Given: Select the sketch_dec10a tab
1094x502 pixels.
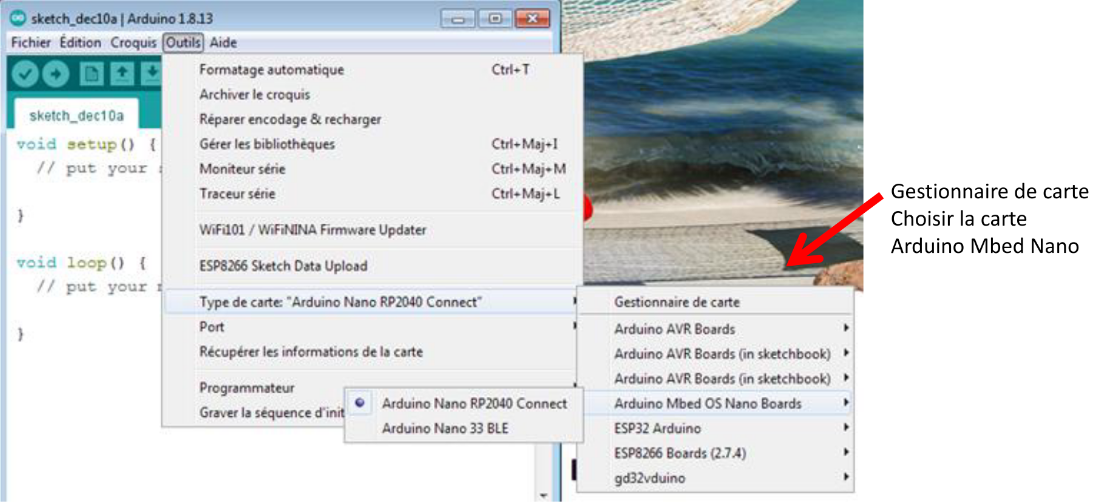Looking at the screenshot, I should click(76, 115).
